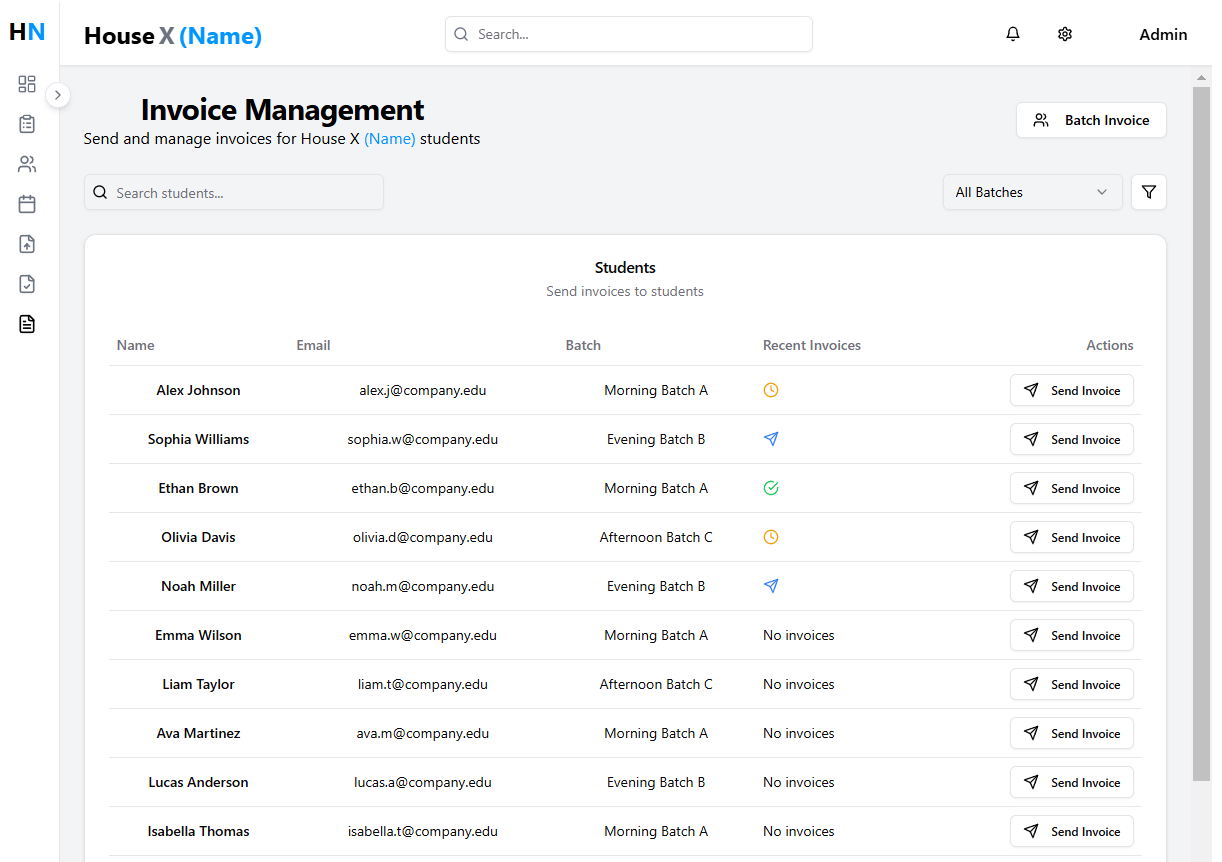Send invoice to Sophia Williams
Screen dimensions: 1222x862
coord(1072,439)
